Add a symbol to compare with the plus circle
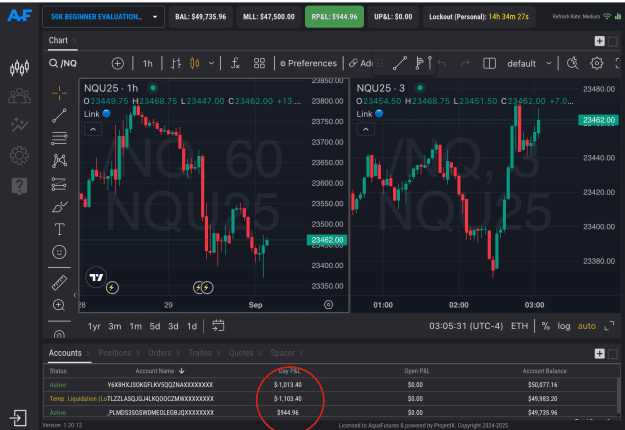Screen dimensions: 625x430 coord(118,63)
